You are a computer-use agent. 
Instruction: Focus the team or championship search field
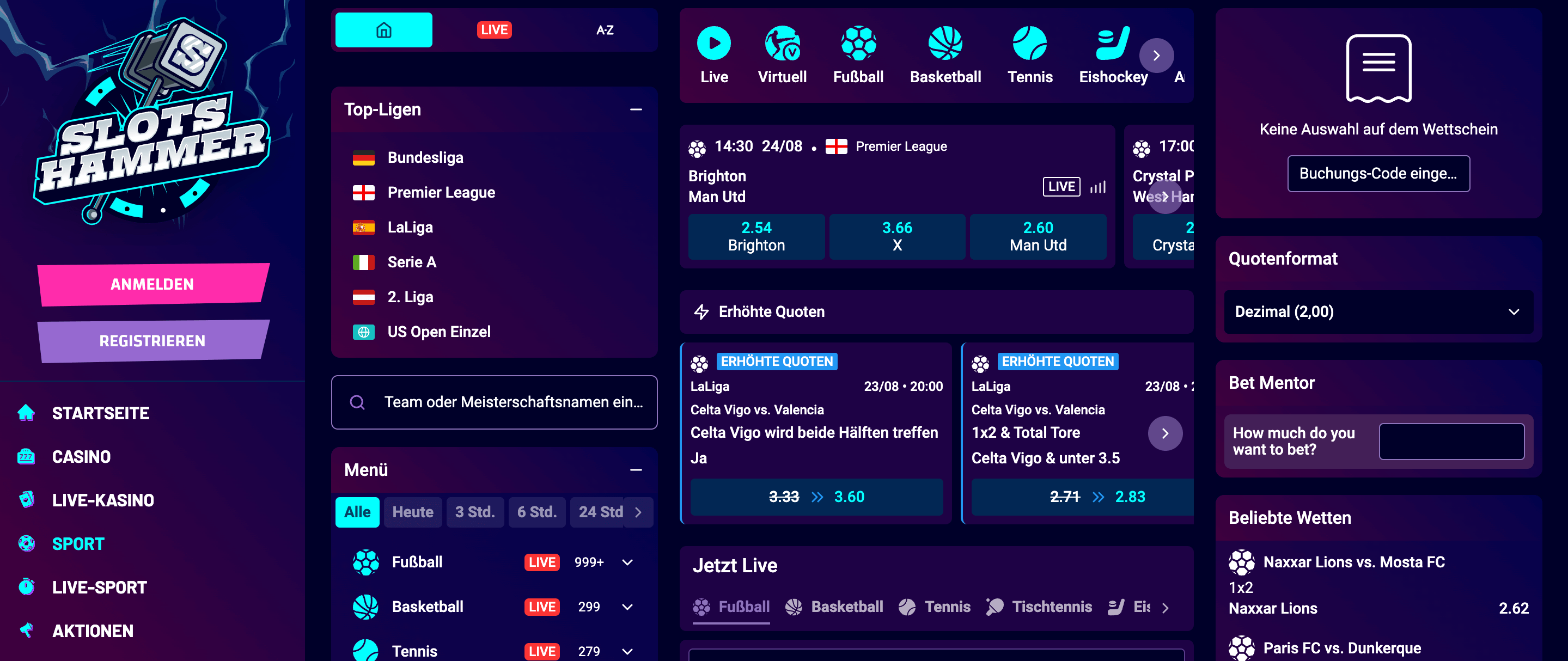click(493, 402)
